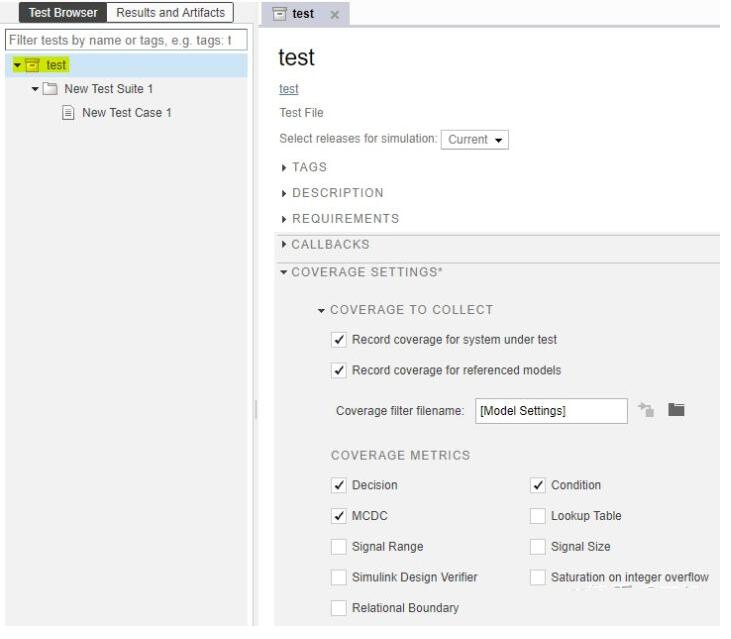Click the New Test Suite 1 folder icon
The width and height of the screenshot is (731, 639).
click(50, 89)
